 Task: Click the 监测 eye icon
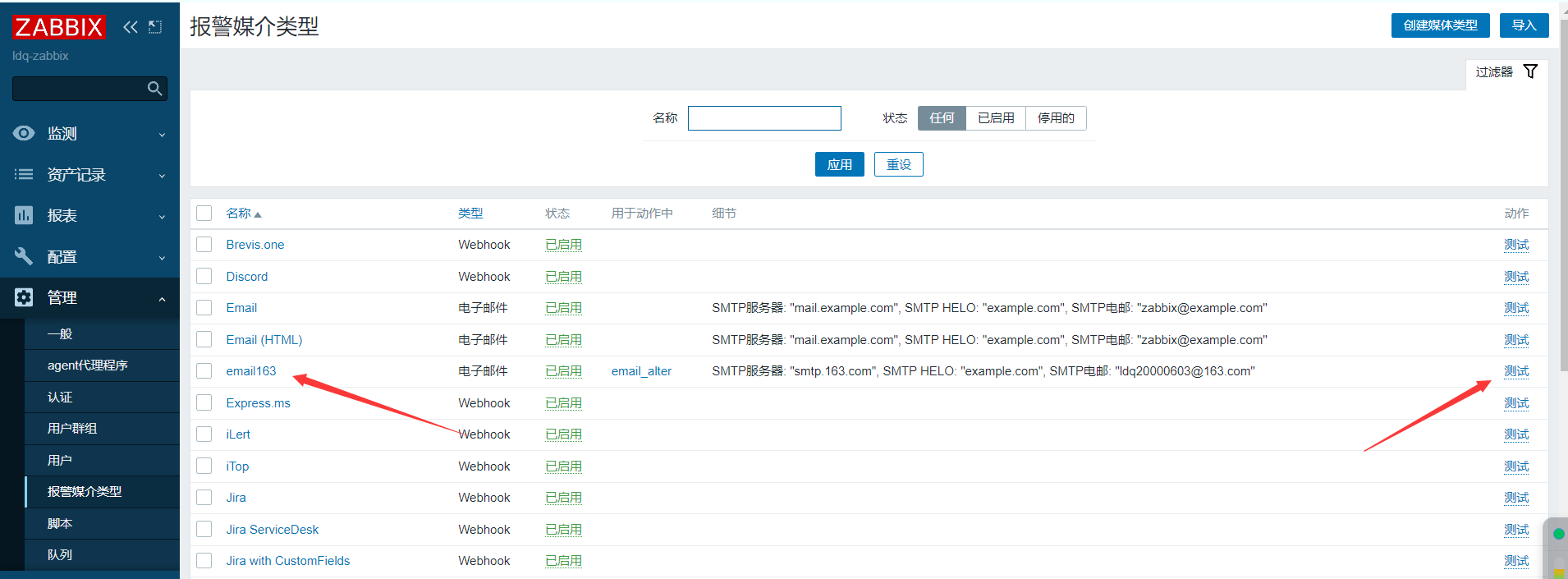click(x=24, y=133)
